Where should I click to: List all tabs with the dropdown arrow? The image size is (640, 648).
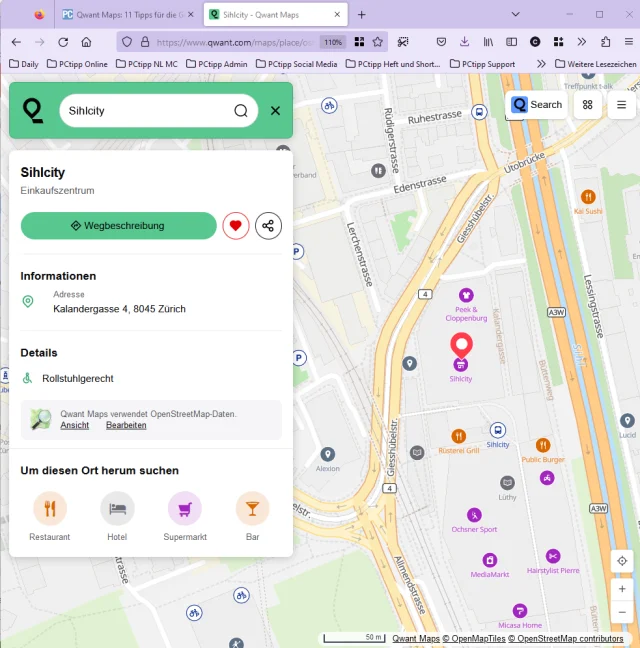tap(515, 14)
